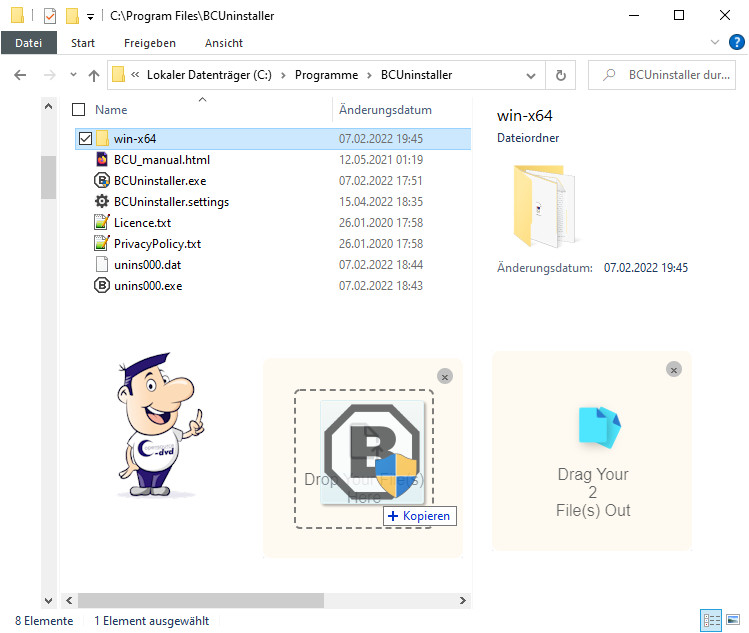The image size is (749, 633).
Task: Click the blue help question mark icon
Action: click(x=738, y=43)
